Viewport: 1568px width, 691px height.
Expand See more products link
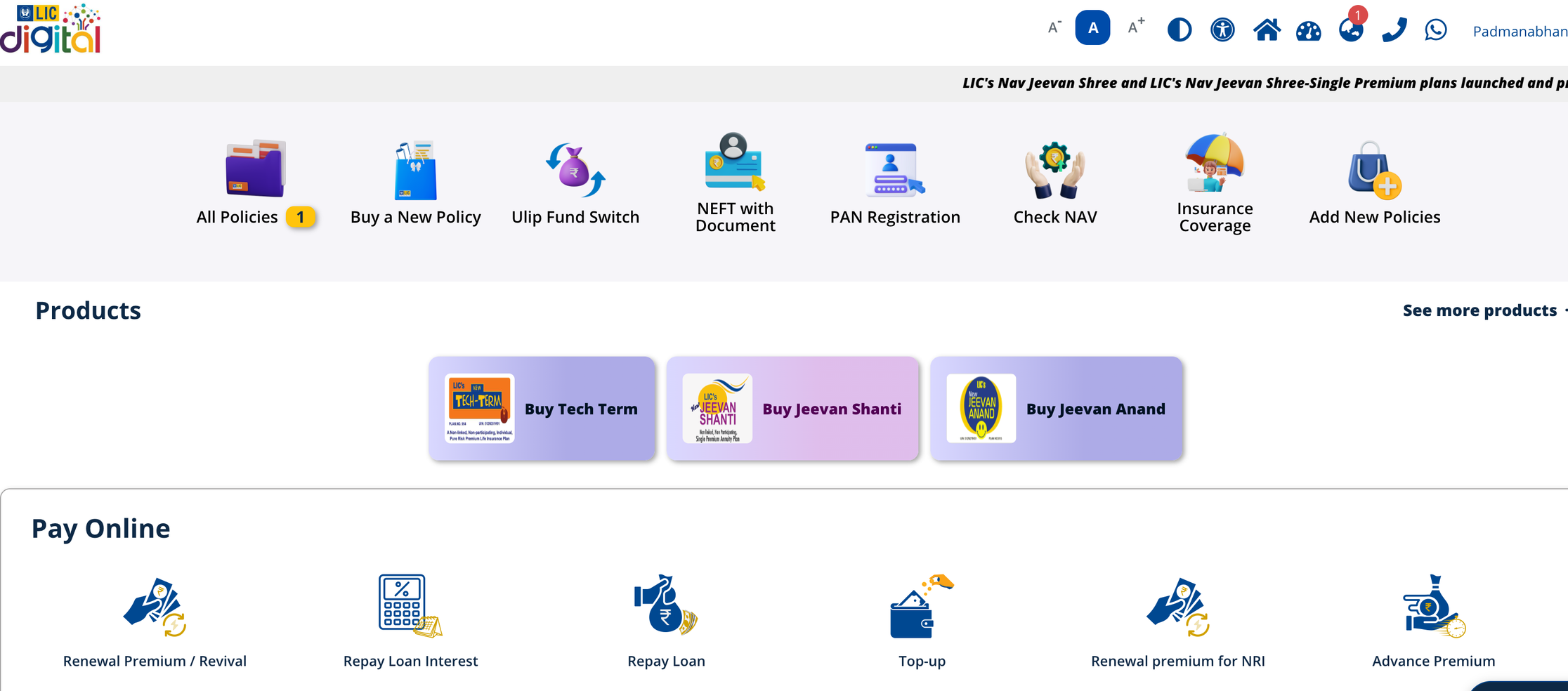tap(1479, 310)
